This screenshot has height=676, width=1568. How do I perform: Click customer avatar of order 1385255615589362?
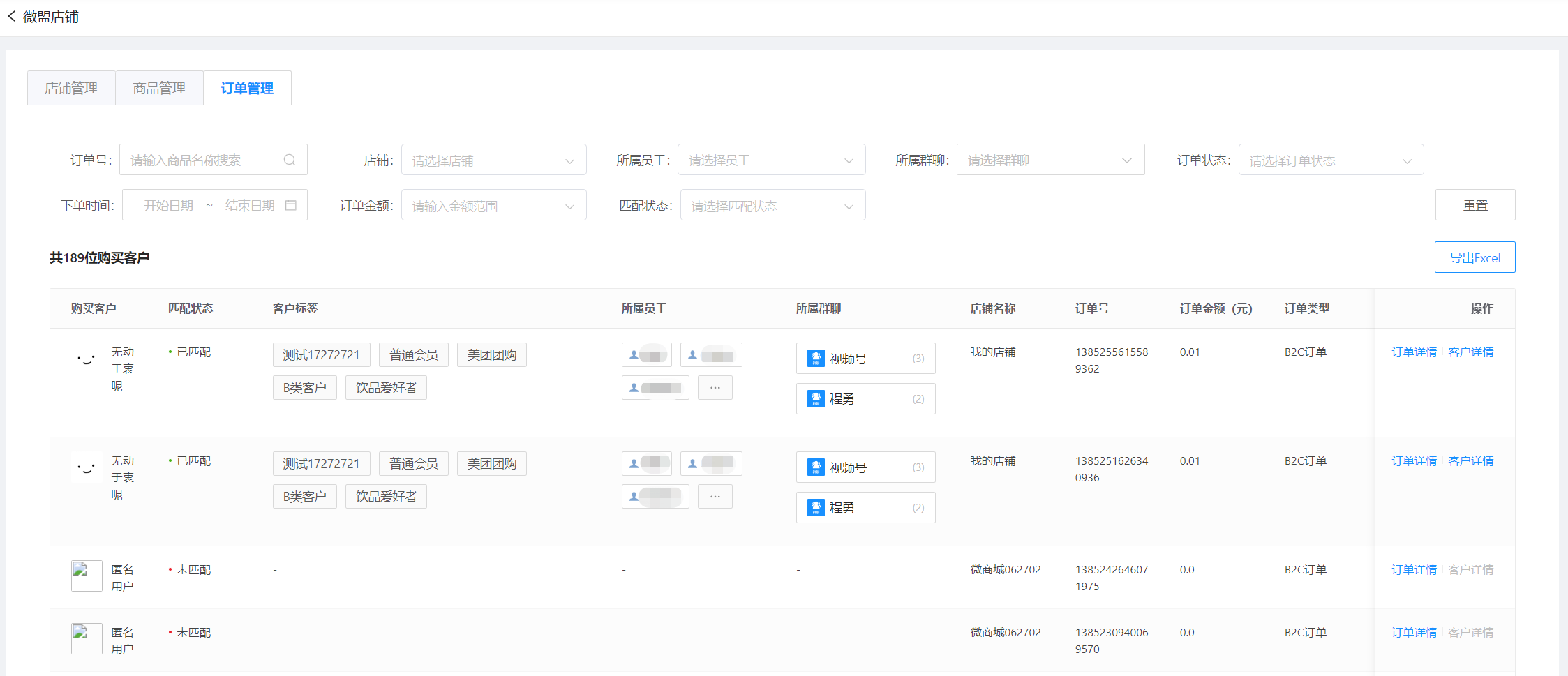[x=87, y=359]
